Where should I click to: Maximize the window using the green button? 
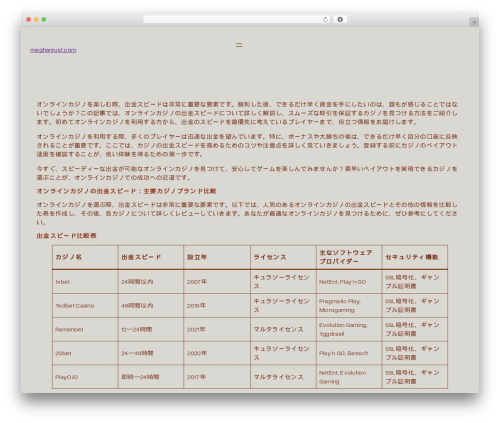[44, 20]
